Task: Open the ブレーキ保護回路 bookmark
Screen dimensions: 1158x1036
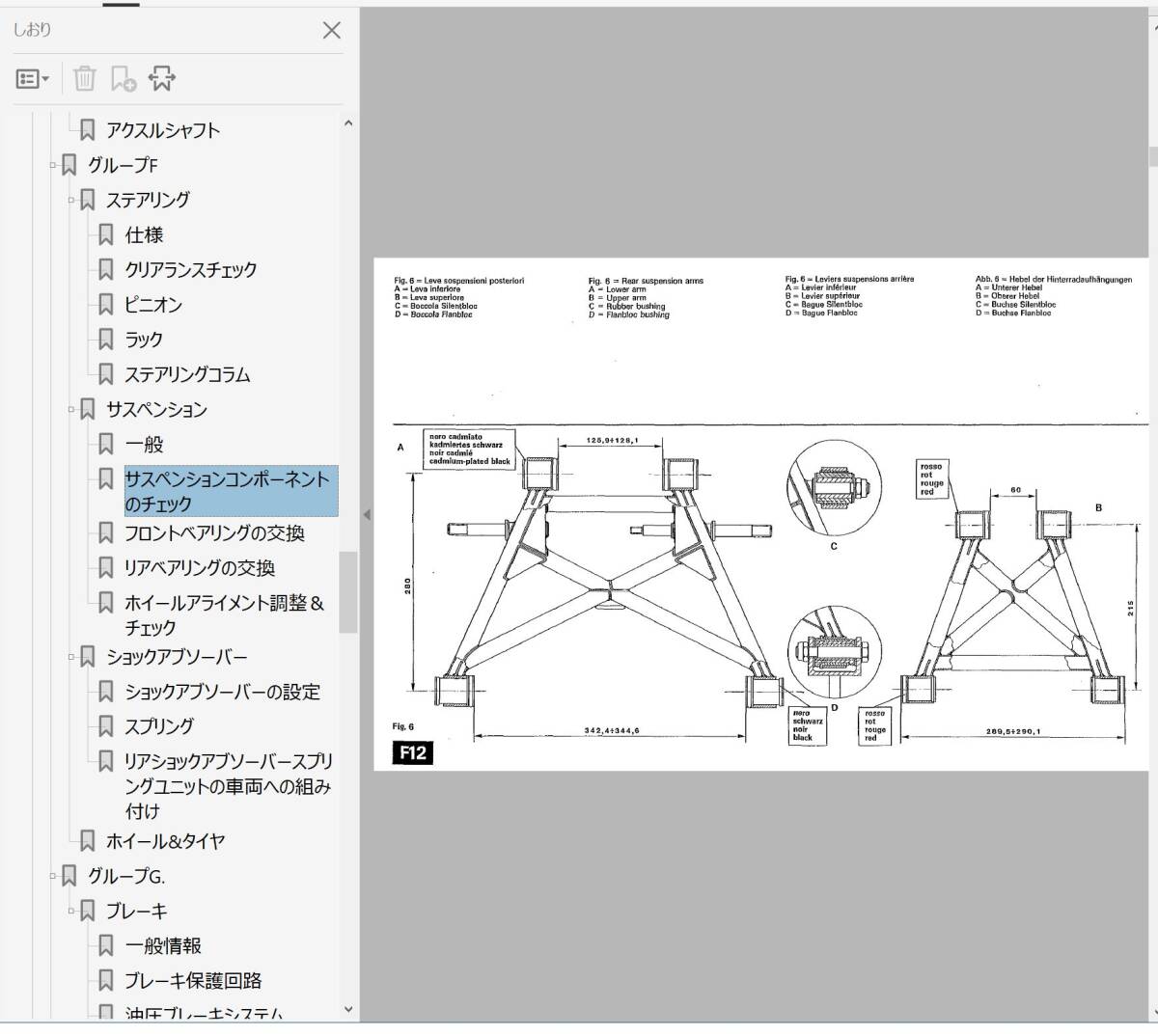Action: 193,980
